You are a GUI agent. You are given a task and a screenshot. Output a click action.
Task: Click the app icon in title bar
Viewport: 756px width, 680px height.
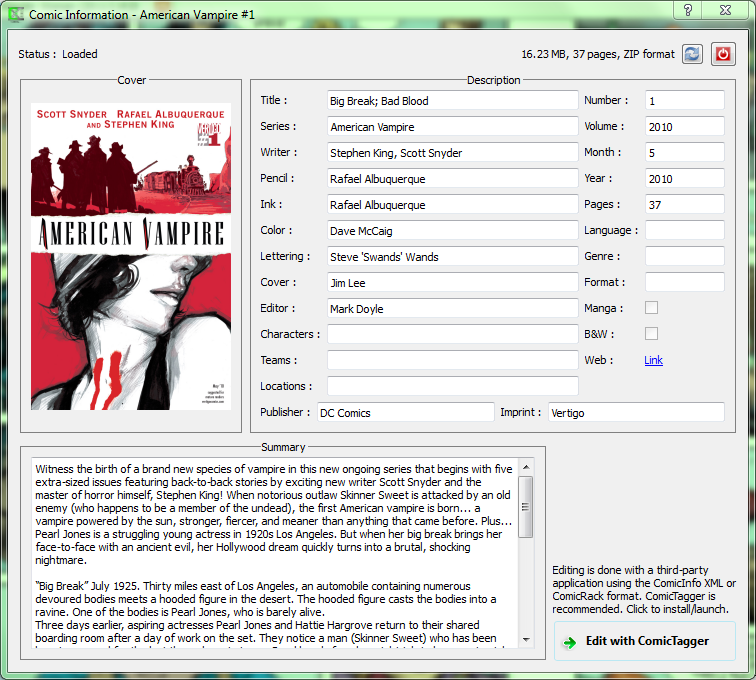(15, 14)
